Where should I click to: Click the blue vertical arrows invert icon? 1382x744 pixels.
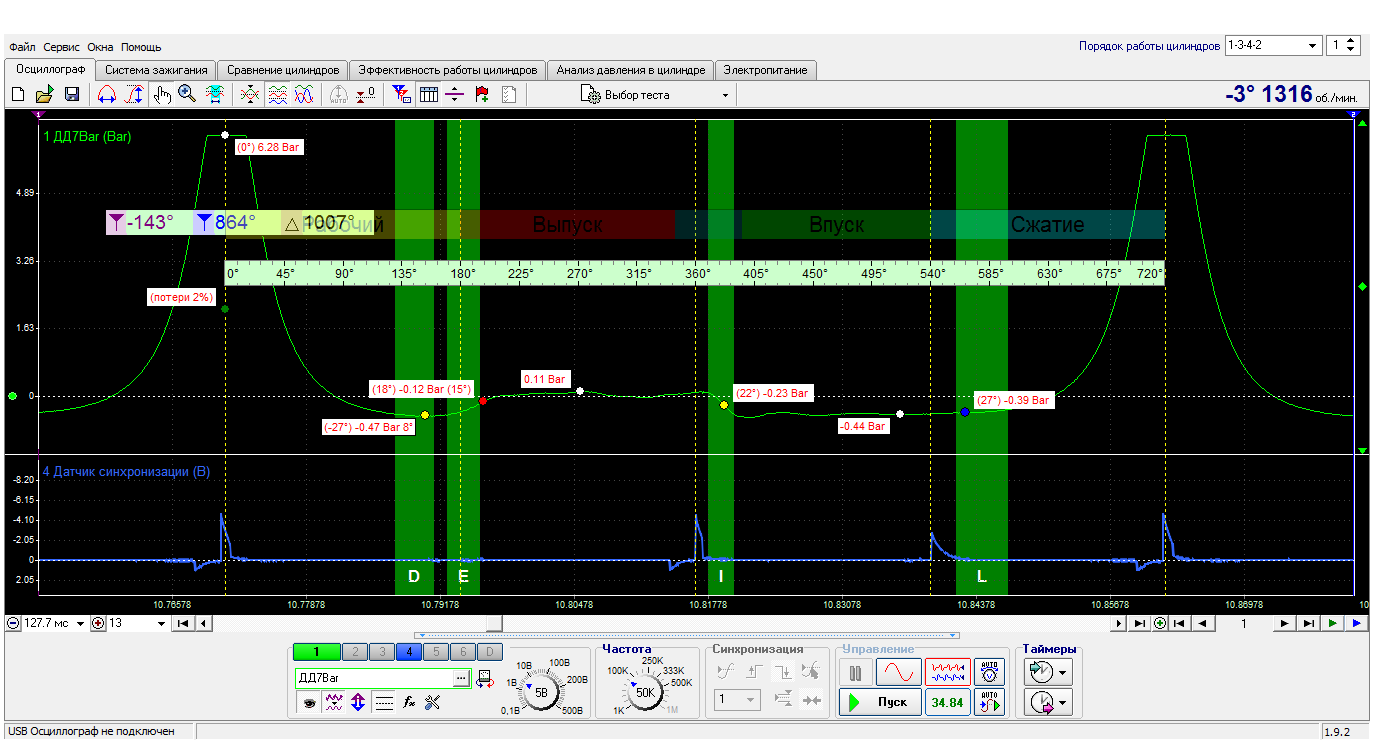(359, 703)
